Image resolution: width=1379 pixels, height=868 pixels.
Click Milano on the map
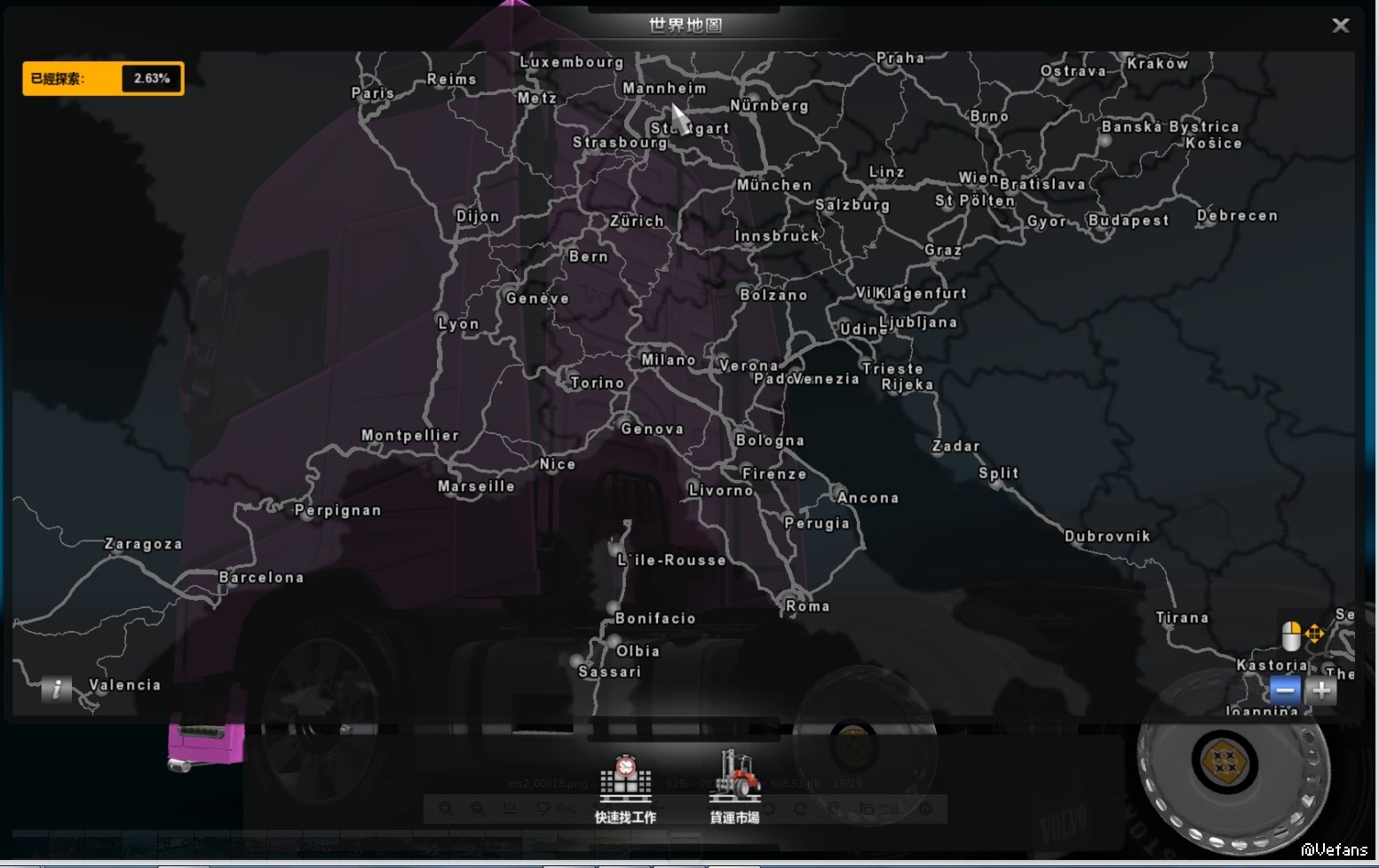(669, 359)
